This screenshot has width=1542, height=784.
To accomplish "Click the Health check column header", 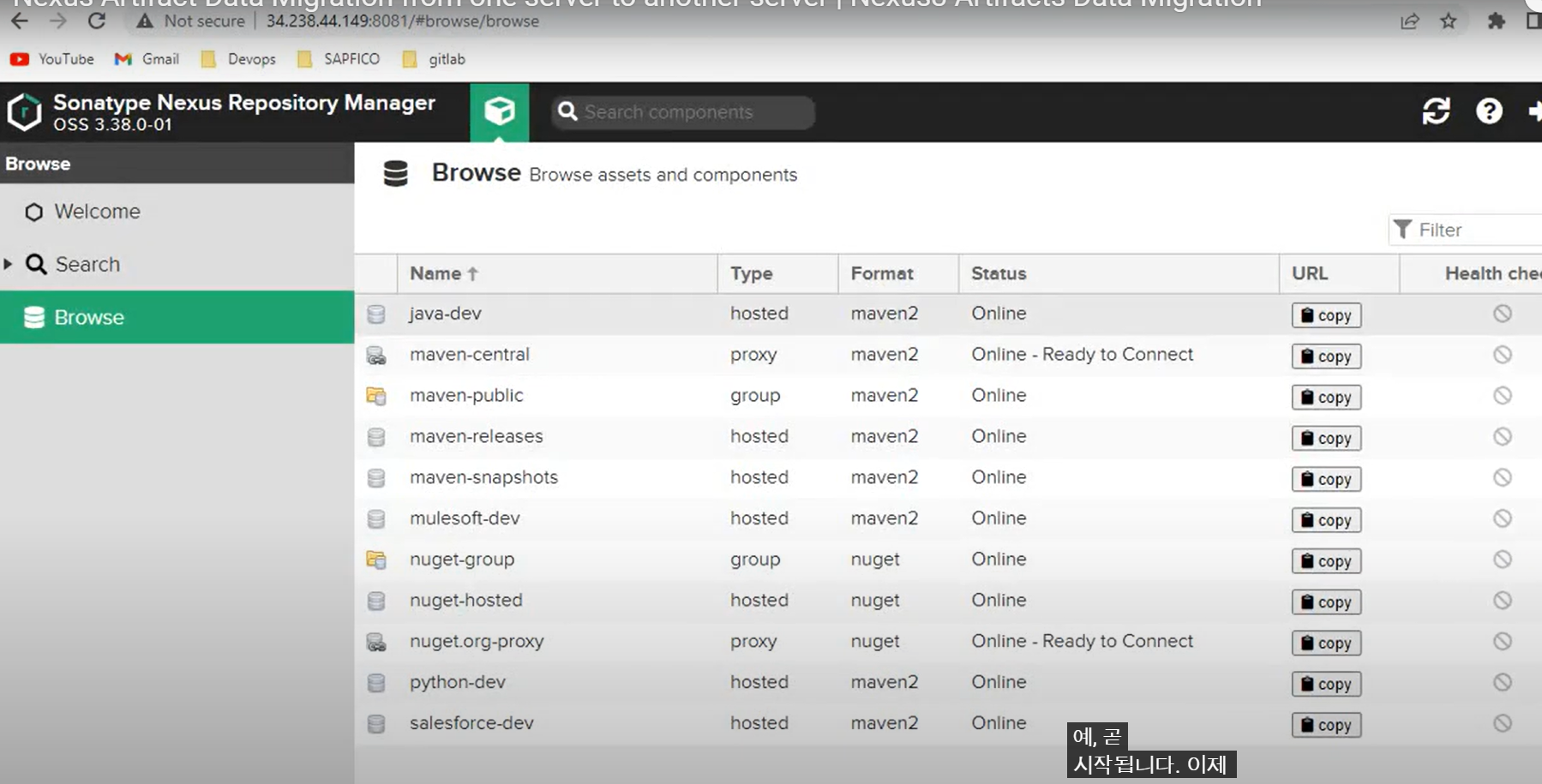I will click(1471, 273).
